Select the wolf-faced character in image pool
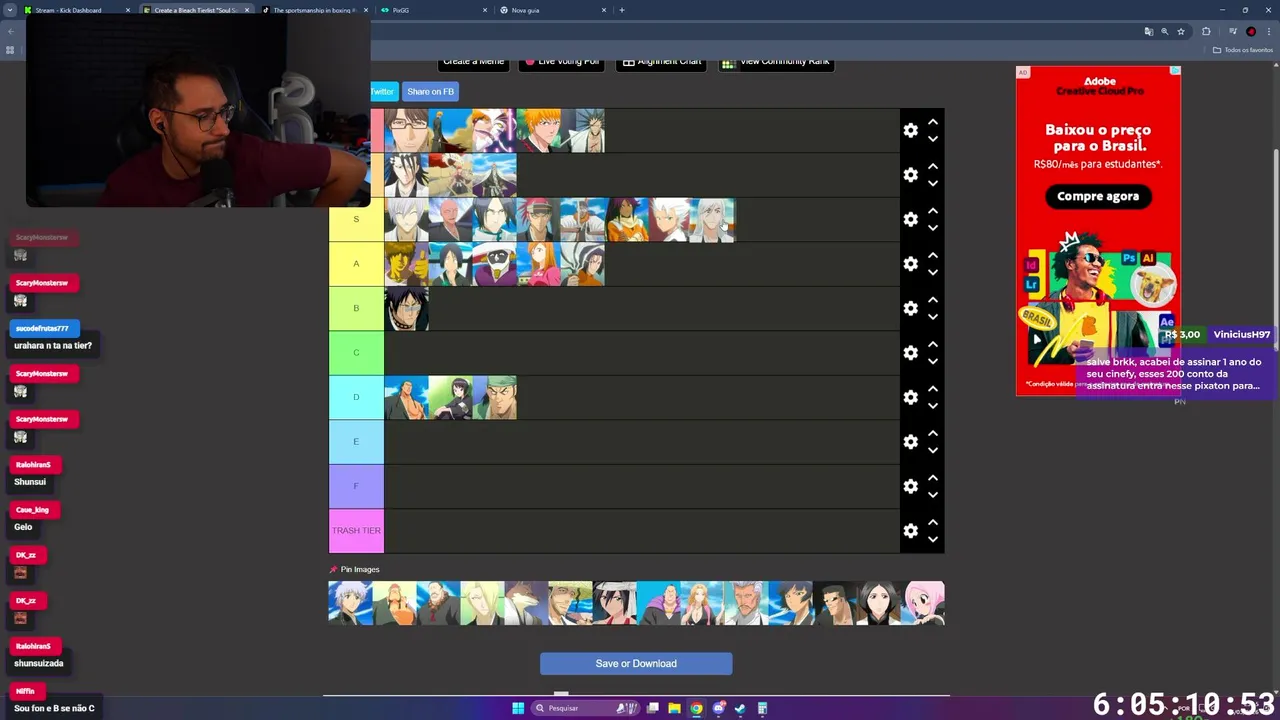This screenshot has height=720, width=1280. click(527, 604)
